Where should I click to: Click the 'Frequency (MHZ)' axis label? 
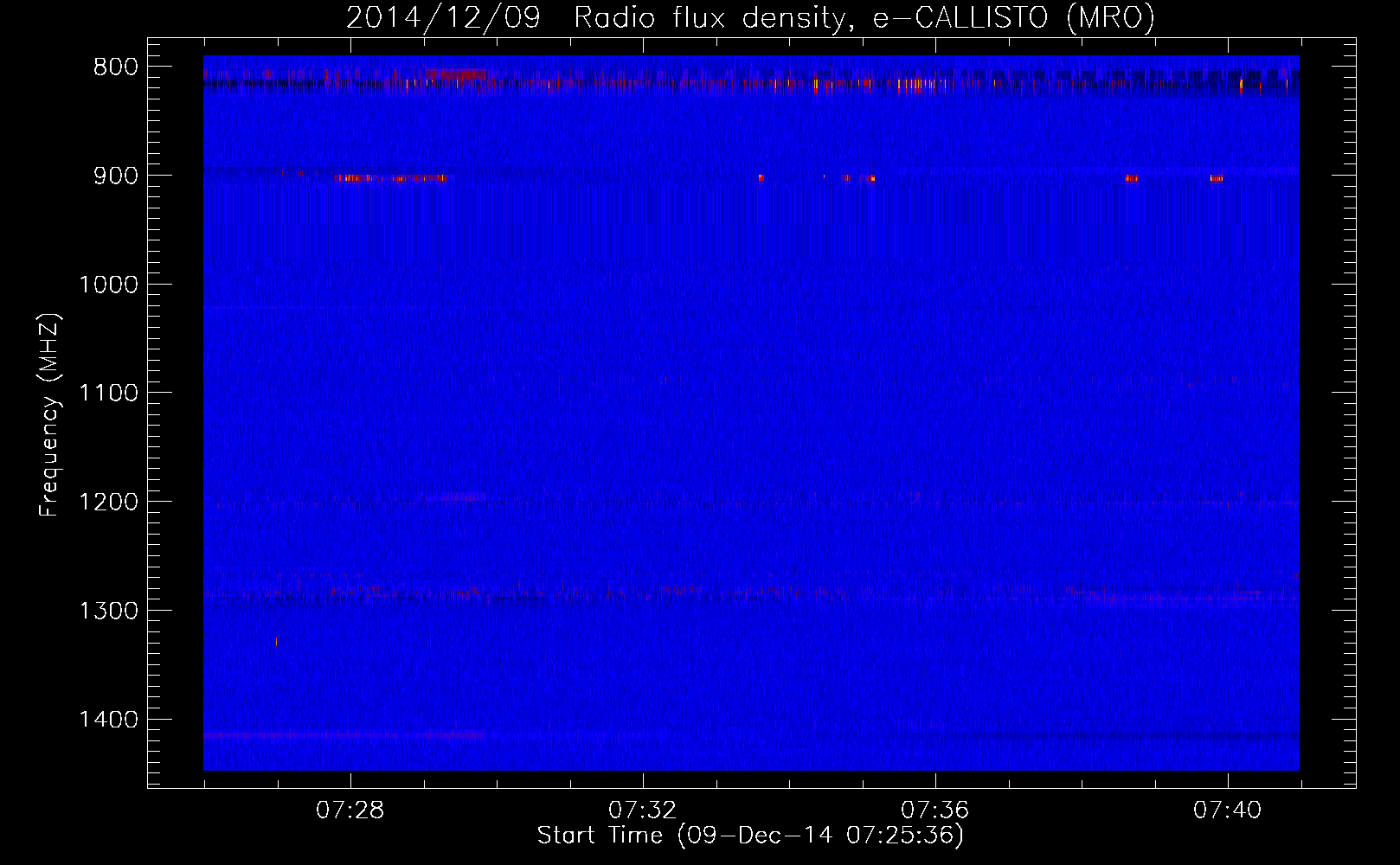49,415
